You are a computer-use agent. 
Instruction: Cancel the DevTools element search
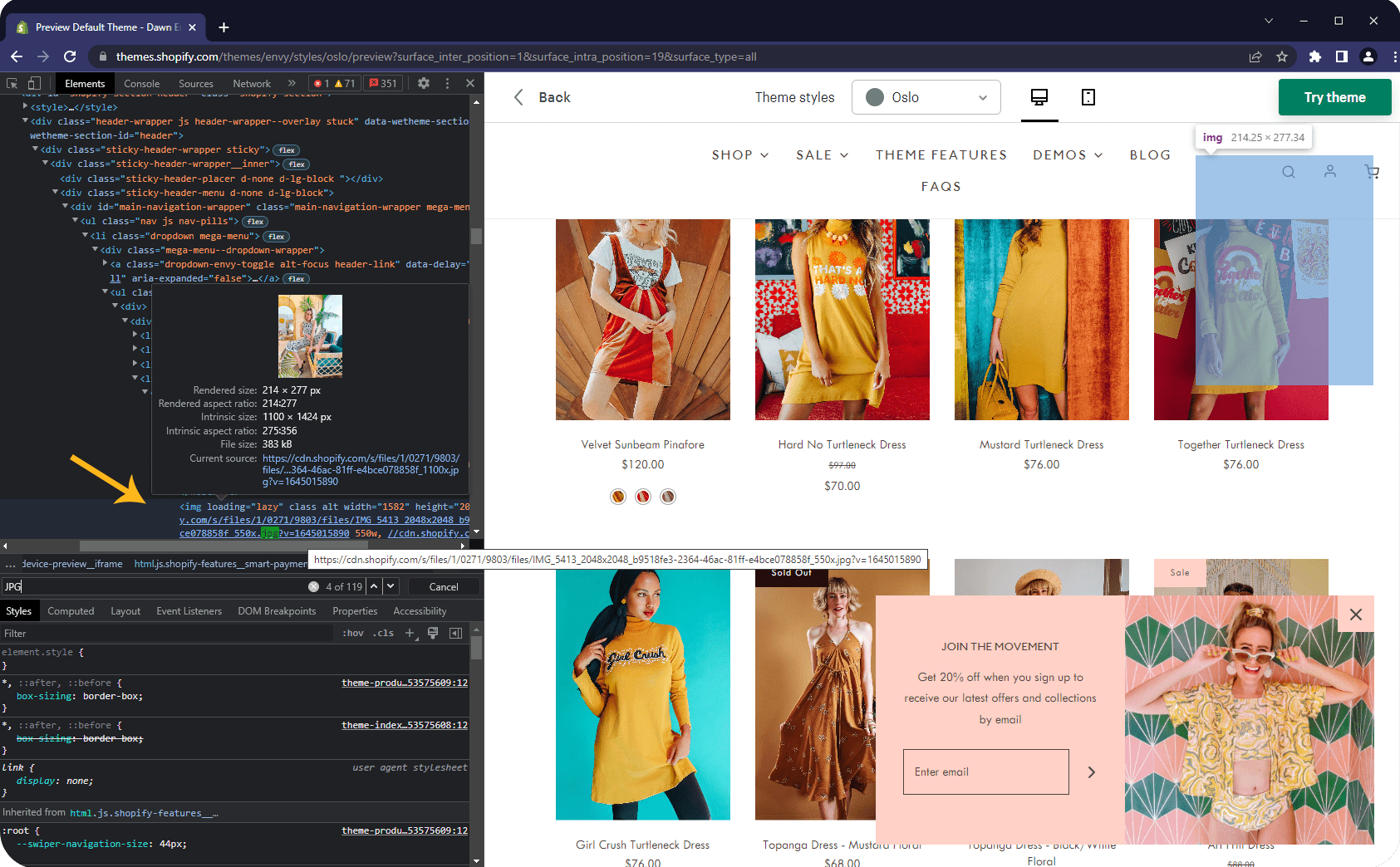click(x=444, y=586)
